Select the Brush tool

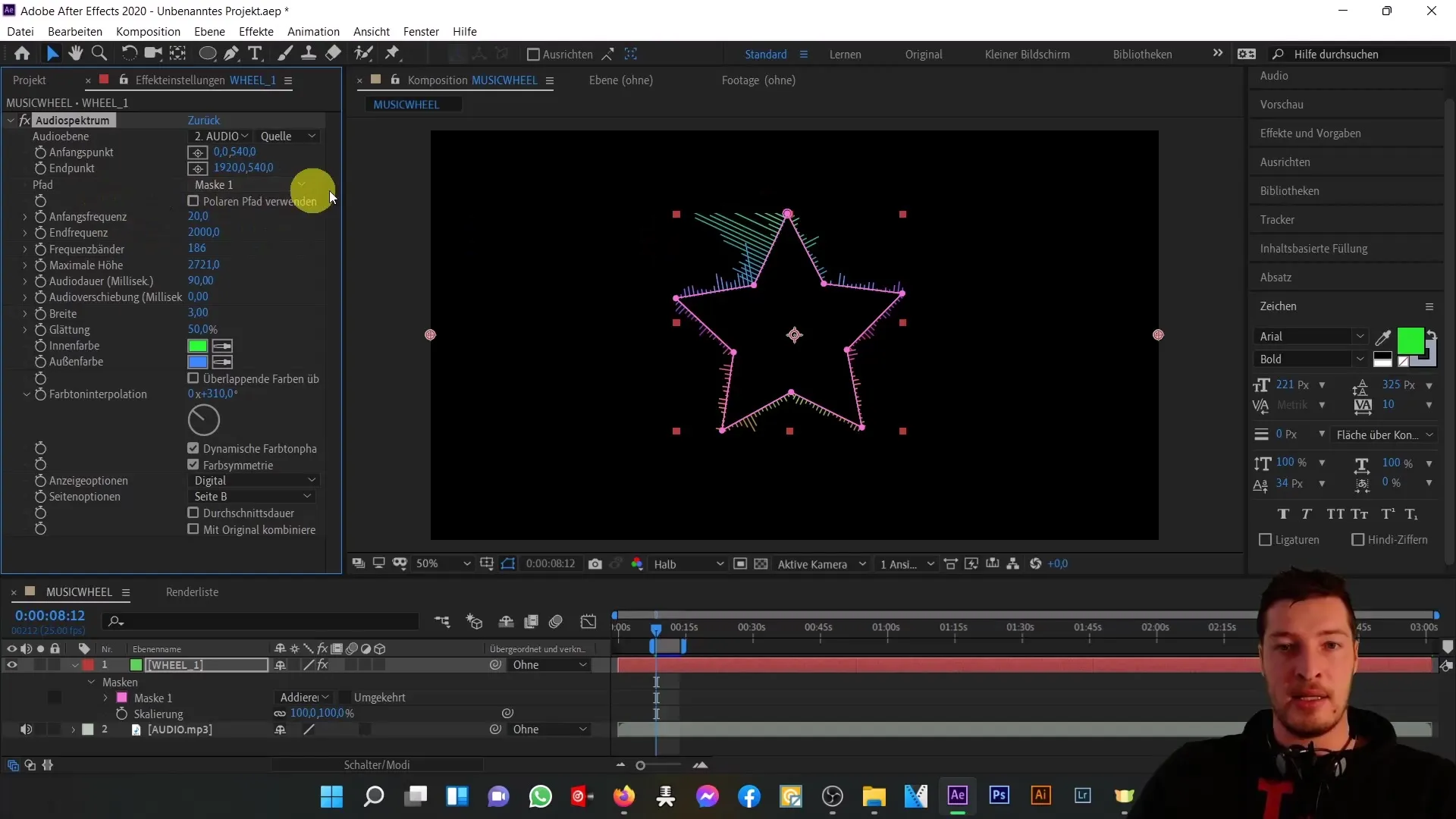click(285, 54)
